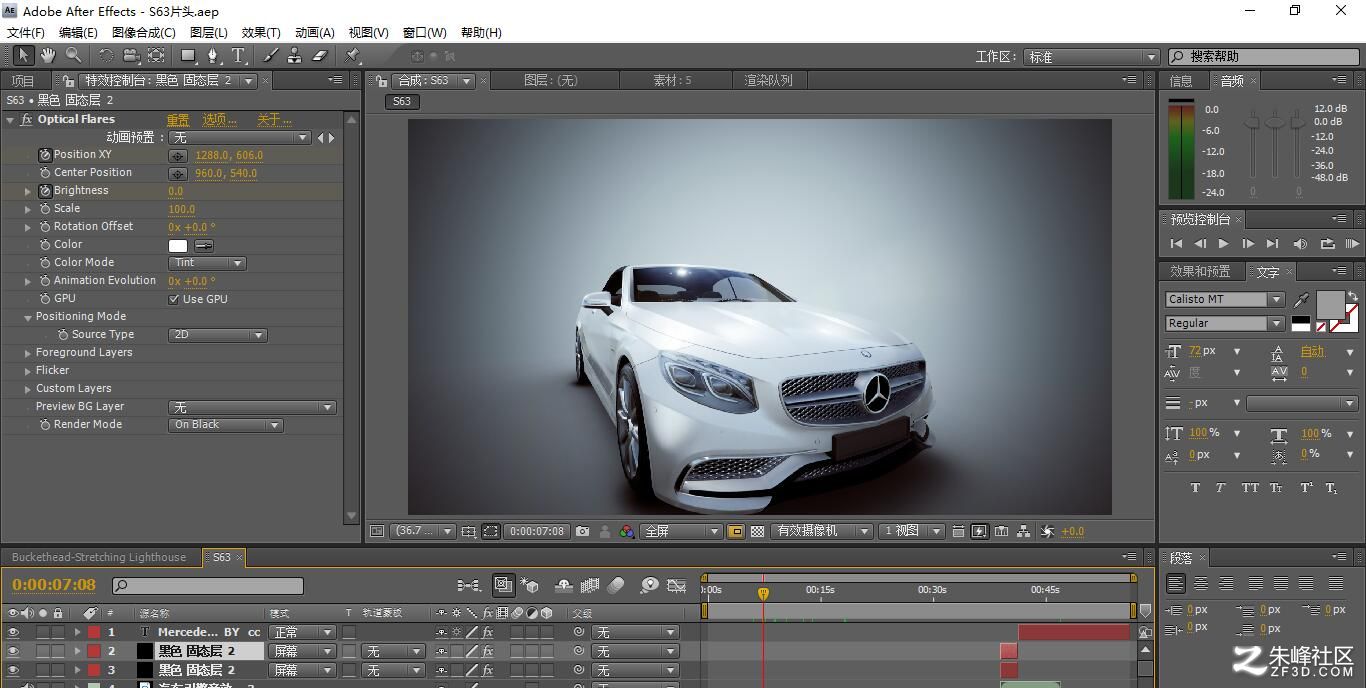Open the Source Type 2D dropdown
The image size is (1366, 688).
[x=217, y=335]
